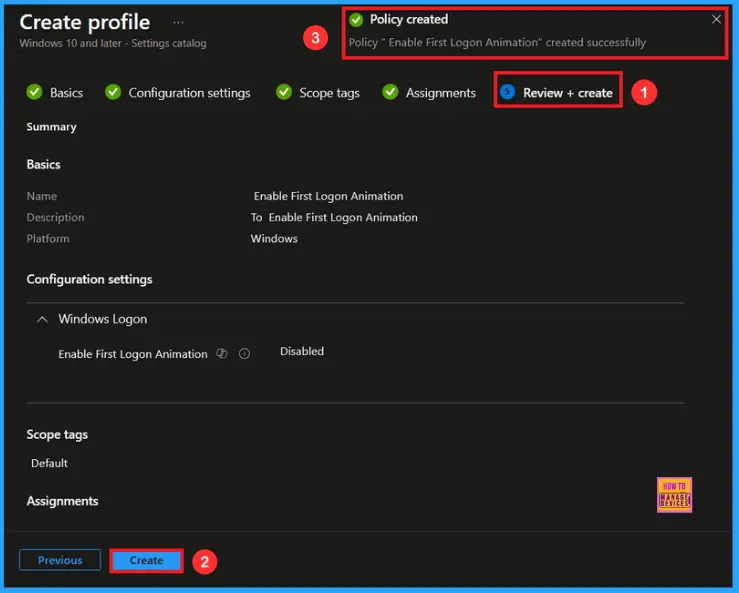
Task: Dismiss the Policy created notification
Action: [716, 19]
